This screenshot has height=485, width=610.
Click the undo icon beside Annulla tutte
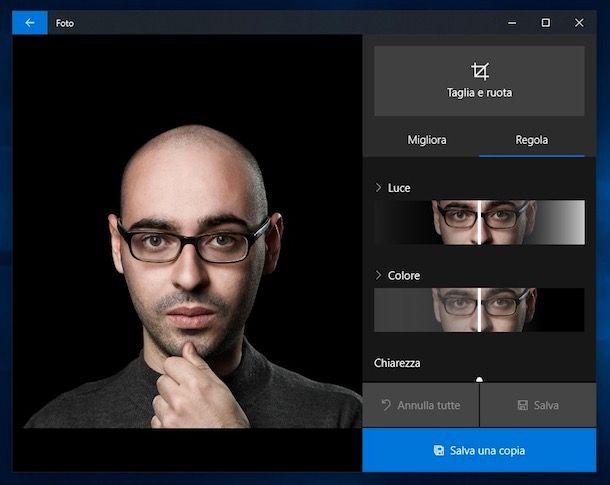coord(385,405)
